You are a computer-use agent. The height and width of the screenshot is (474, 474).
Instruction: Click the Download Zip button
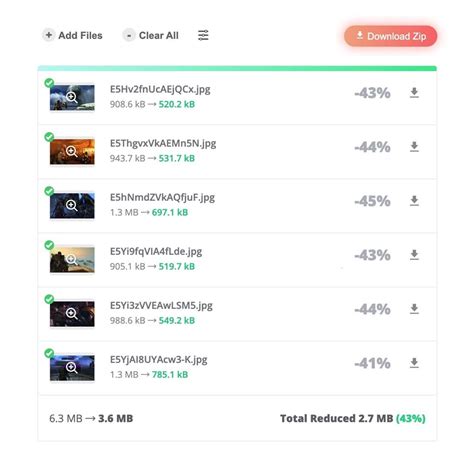pyautogui.click(x=390, y=36)
